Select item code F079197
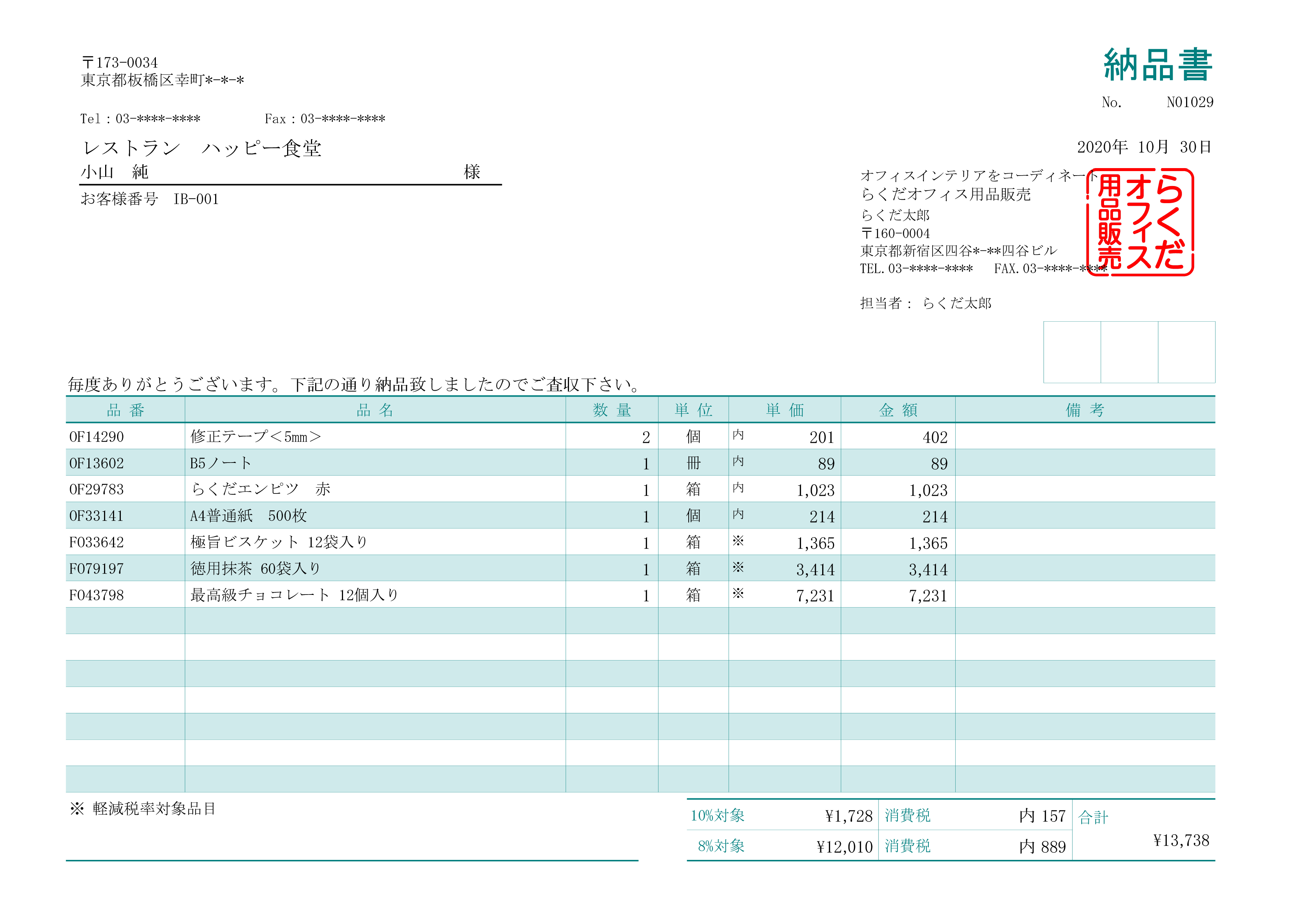 pyautogui.click(x=96, y=569)
